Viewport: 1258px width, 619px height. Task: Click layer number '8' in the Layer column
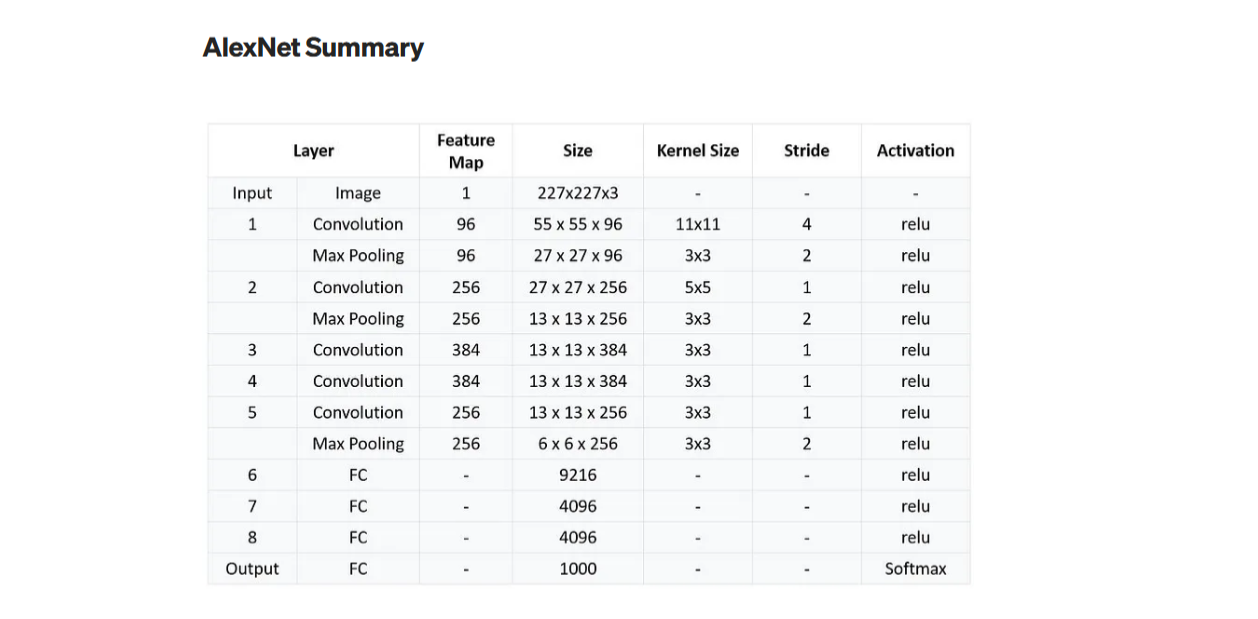(x=252, y=537)
